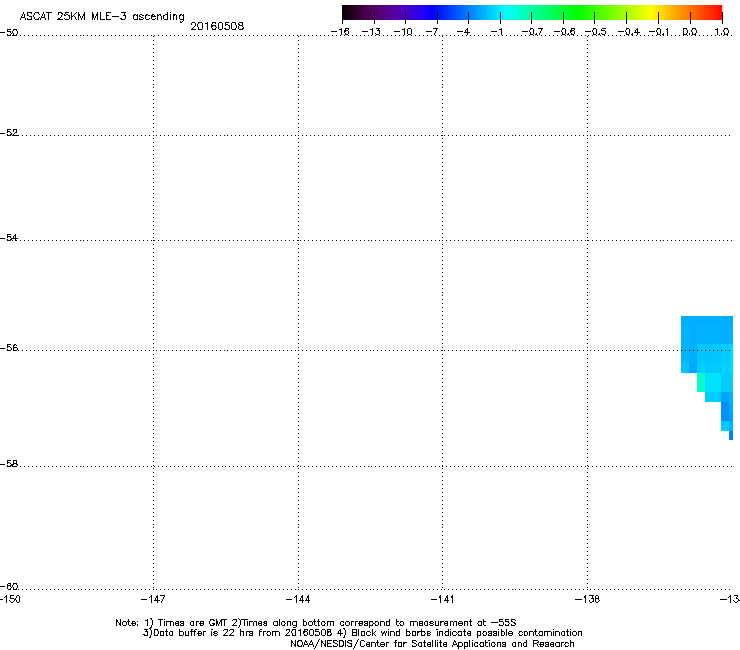Screen dimensions: 740x650
Task: Click the "-54" latitude axis label
Action: point(9,238)
